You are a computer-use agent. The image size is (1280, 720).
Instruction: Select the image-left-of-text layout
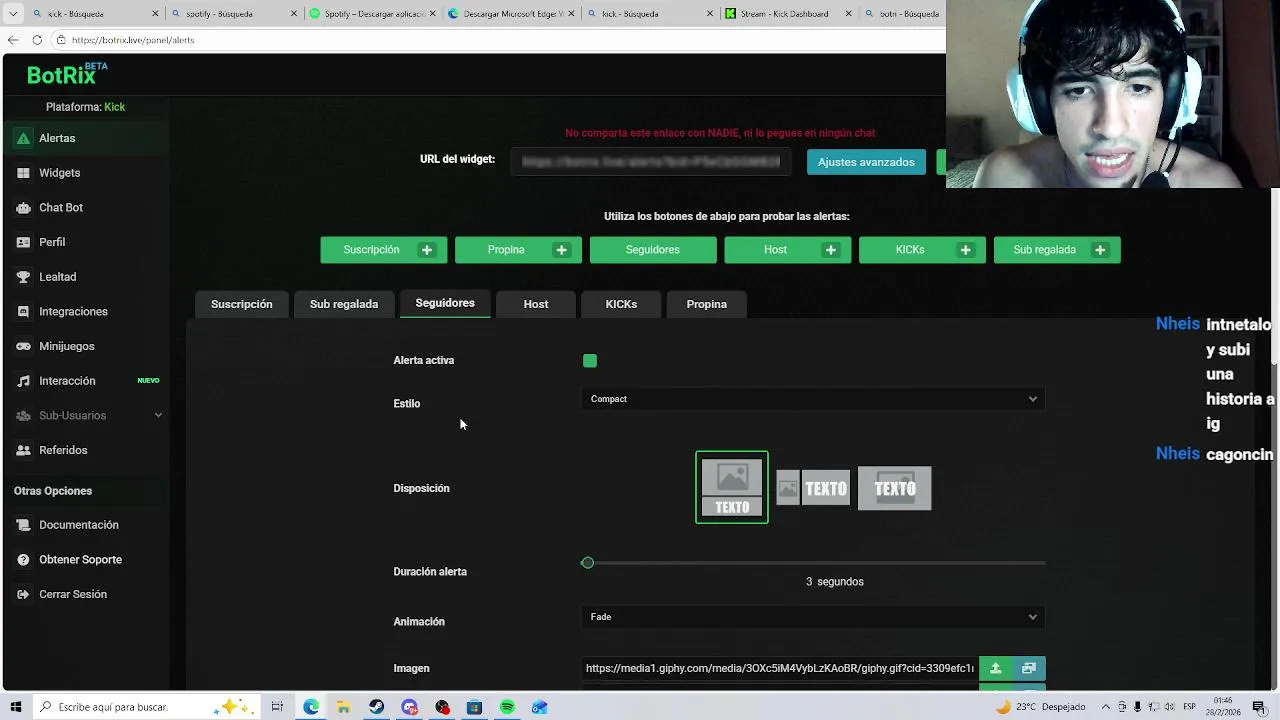point(813,488)
